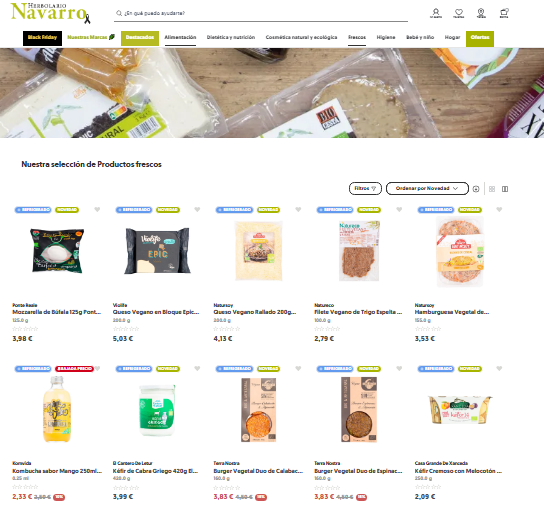
Task: Switch to the two-column view icon
Action: click(505, 189)
